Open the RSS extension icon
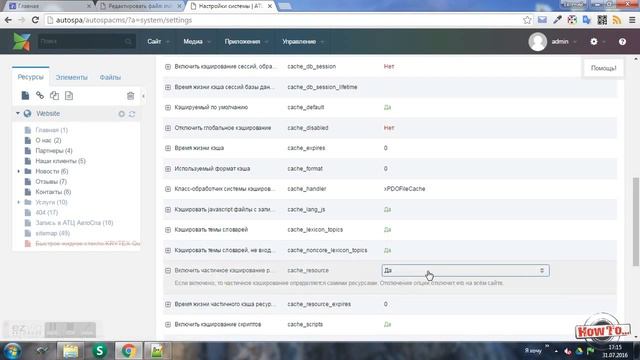Viewport: 640px width, 360px height. tap(617, 20)
